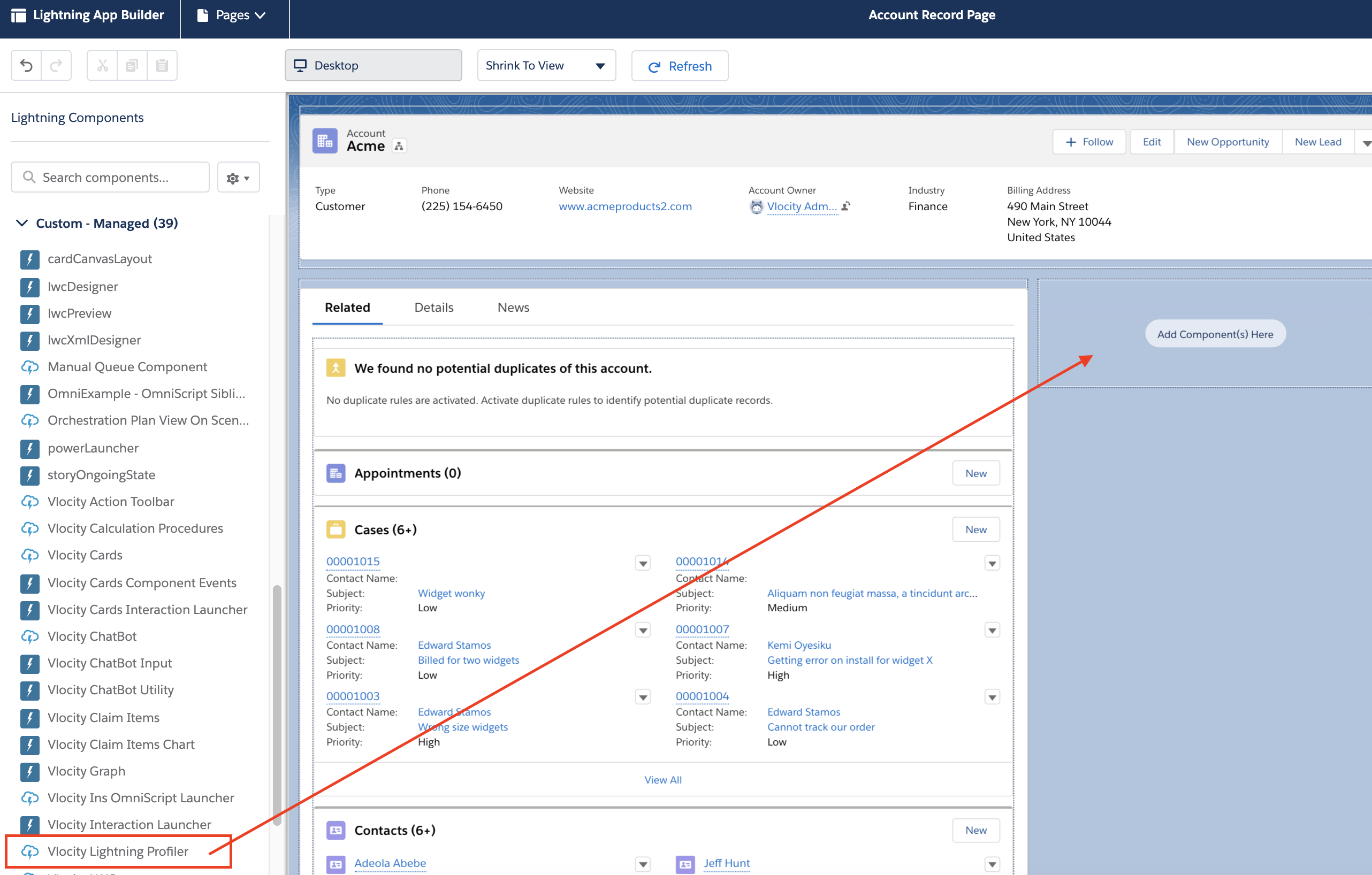Switch to the News tab
Viewport: 1372px width, 875px height.
click(x=513, y=308)
